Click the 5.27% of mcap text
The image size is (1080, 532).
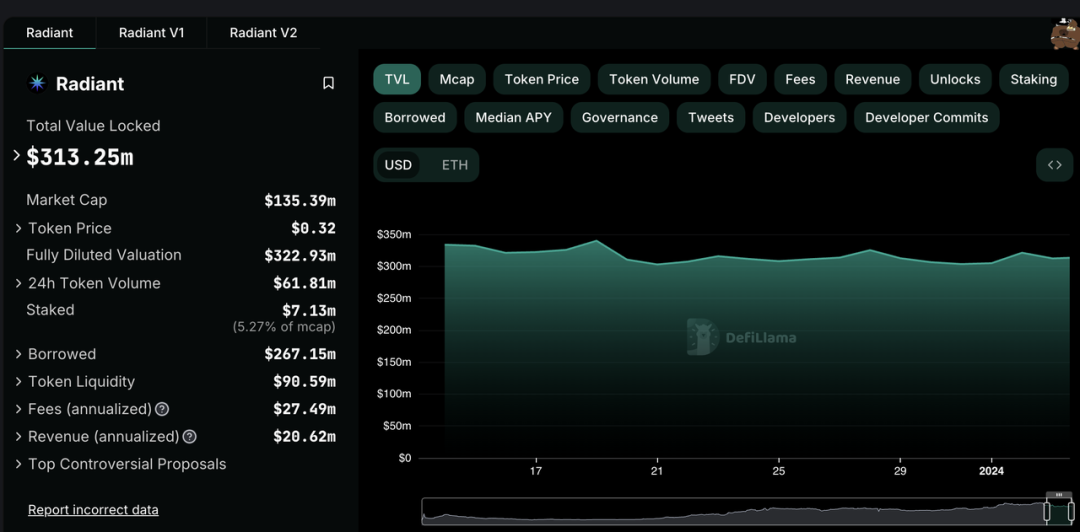point(284,327)
